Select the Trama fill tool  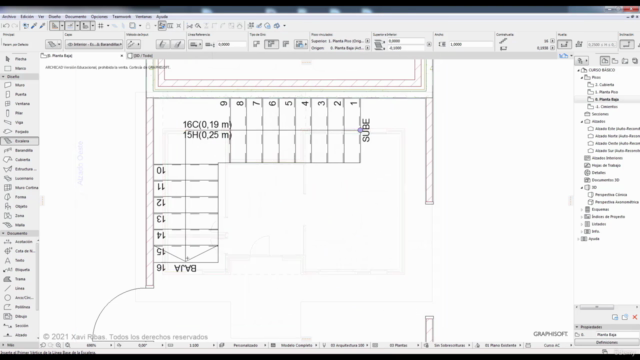(x=20, y=279)
